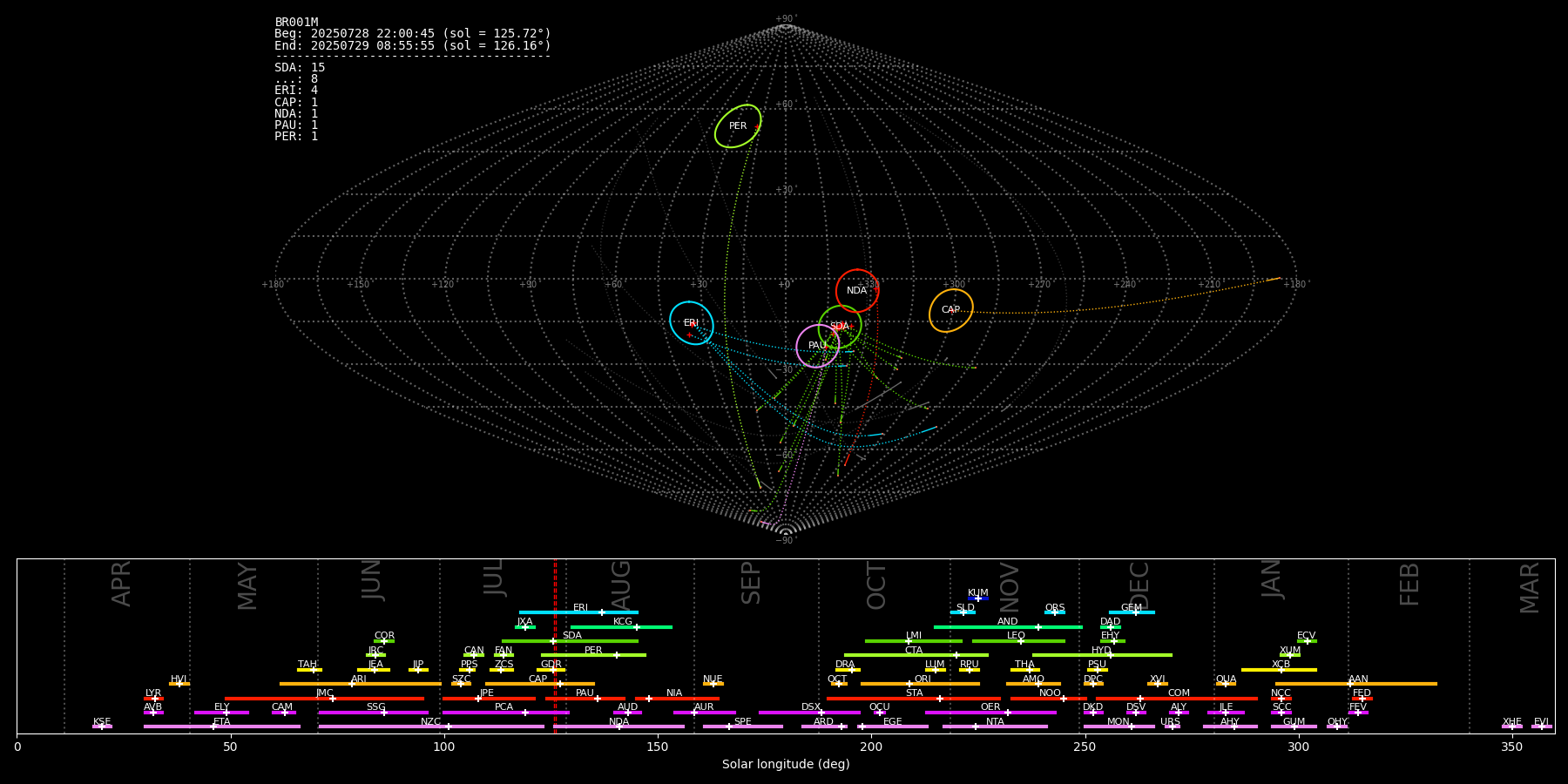Screen dimensions: 1568x784
Task: Click the red dashed current-date marker in timeline
Action: point(555,645)
